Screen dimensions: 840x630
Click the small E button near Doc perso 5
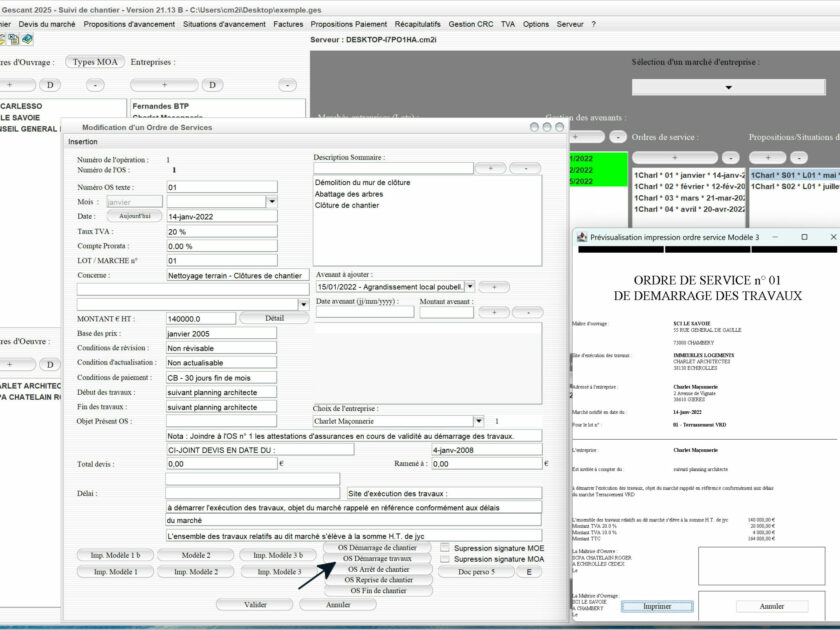click(526, 571)
